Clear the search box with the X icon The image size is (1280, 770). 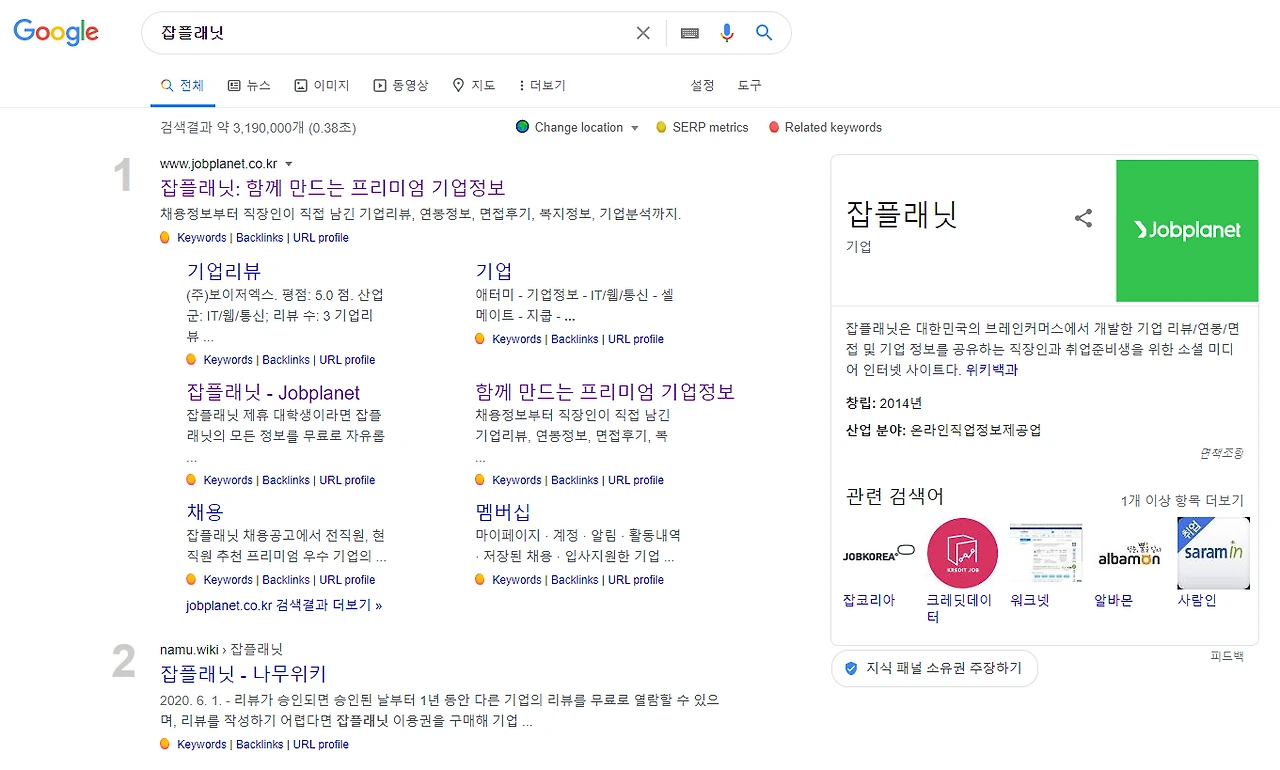(643, 33)
